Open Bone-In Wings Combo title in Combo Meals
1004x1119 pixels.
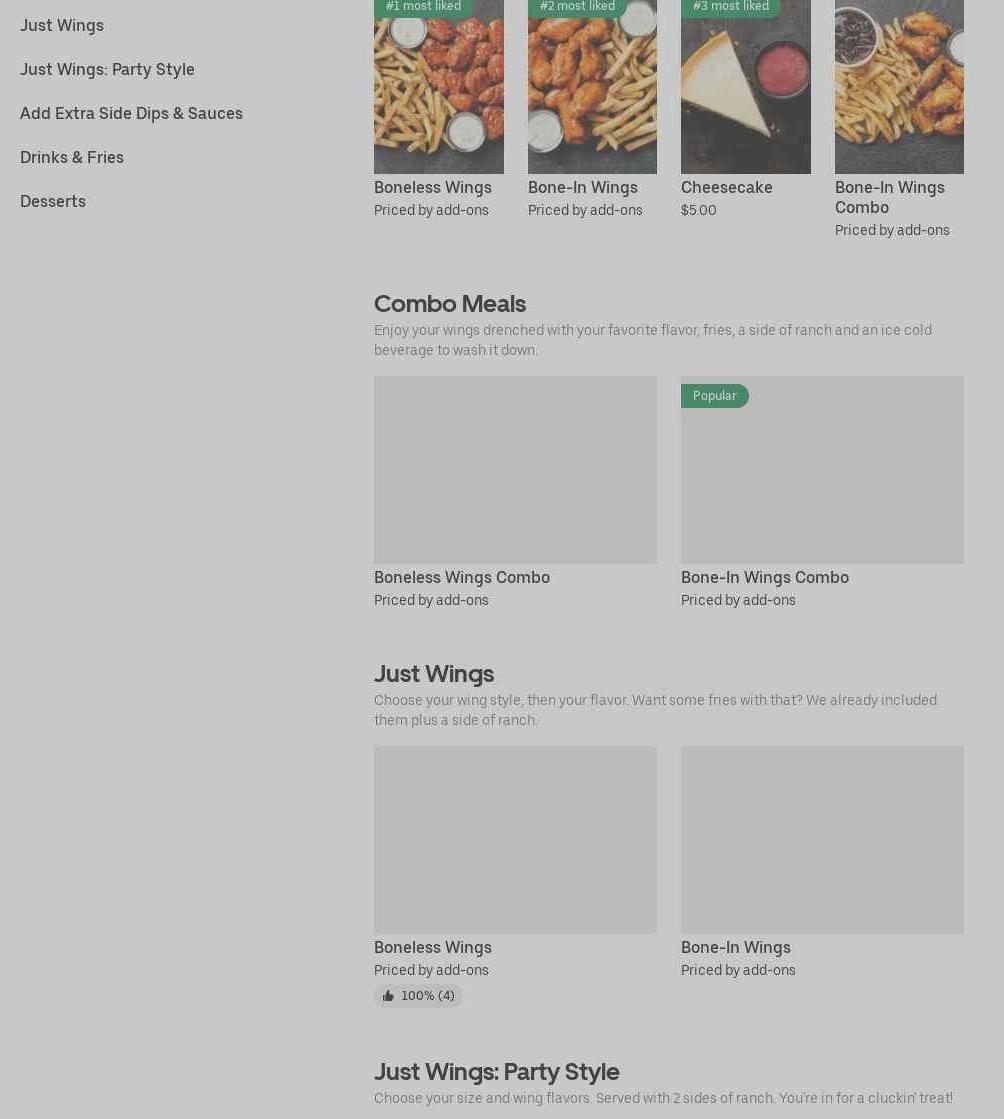(764, 577)
